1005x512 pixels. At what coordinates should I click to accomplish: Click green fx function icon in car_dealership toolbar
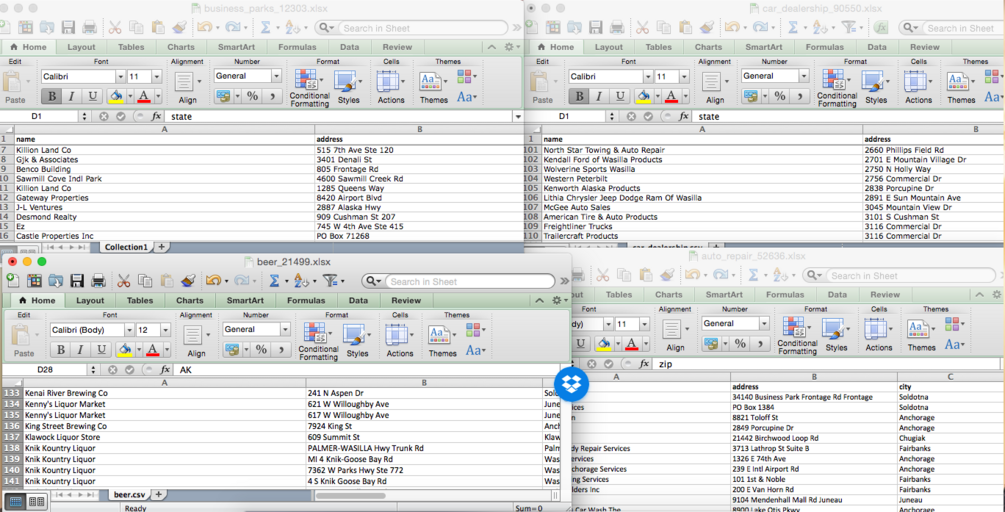tap(882, 28)
